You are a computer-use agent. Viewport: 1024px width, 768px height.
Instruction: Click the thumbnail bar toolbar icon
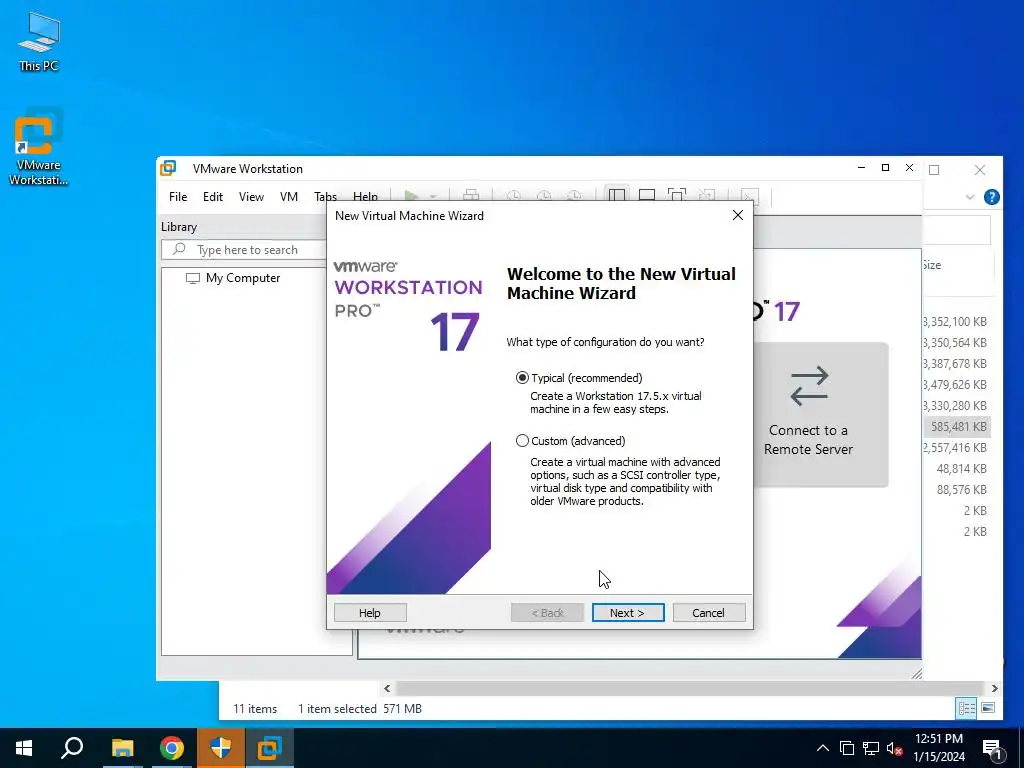pyautogui.click(x=647, y=195)
